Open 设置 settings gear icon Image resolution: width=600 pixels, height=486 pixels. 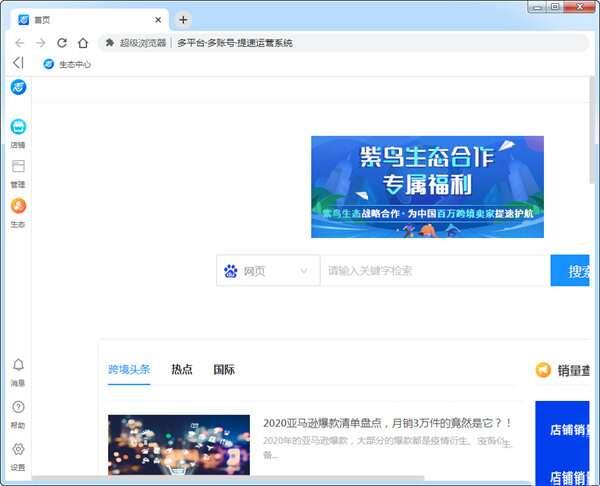click(x=18, y=450)
